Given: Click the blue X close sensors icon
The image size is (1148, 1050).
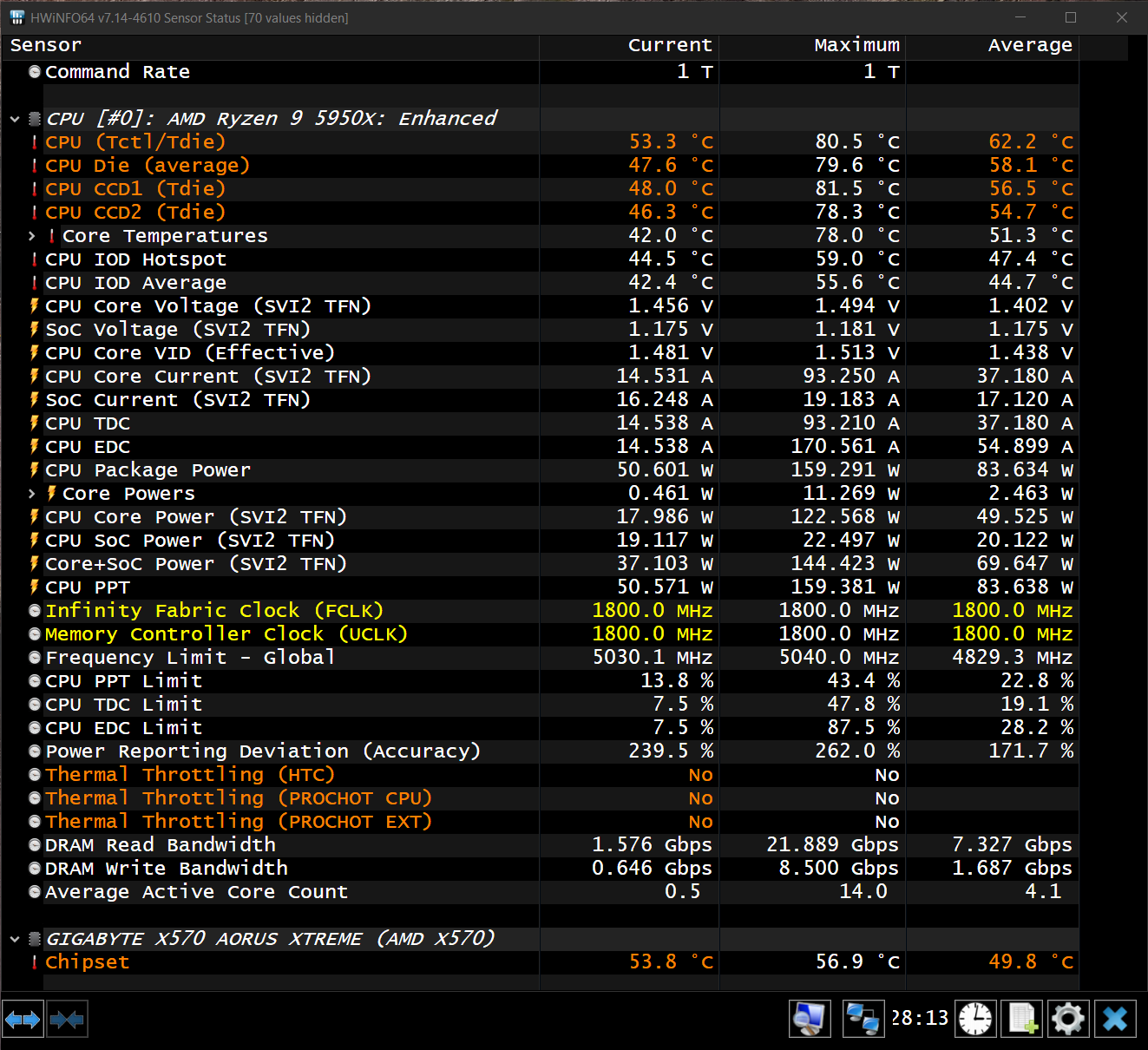Looking at the screenshot, I should (1115, 1019).
